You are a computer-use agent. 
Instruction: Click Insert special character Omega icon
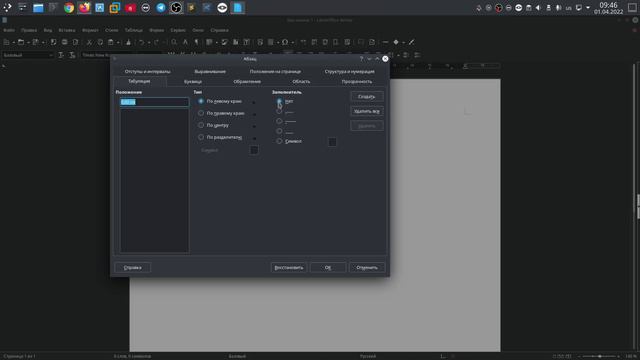point(285,42)
